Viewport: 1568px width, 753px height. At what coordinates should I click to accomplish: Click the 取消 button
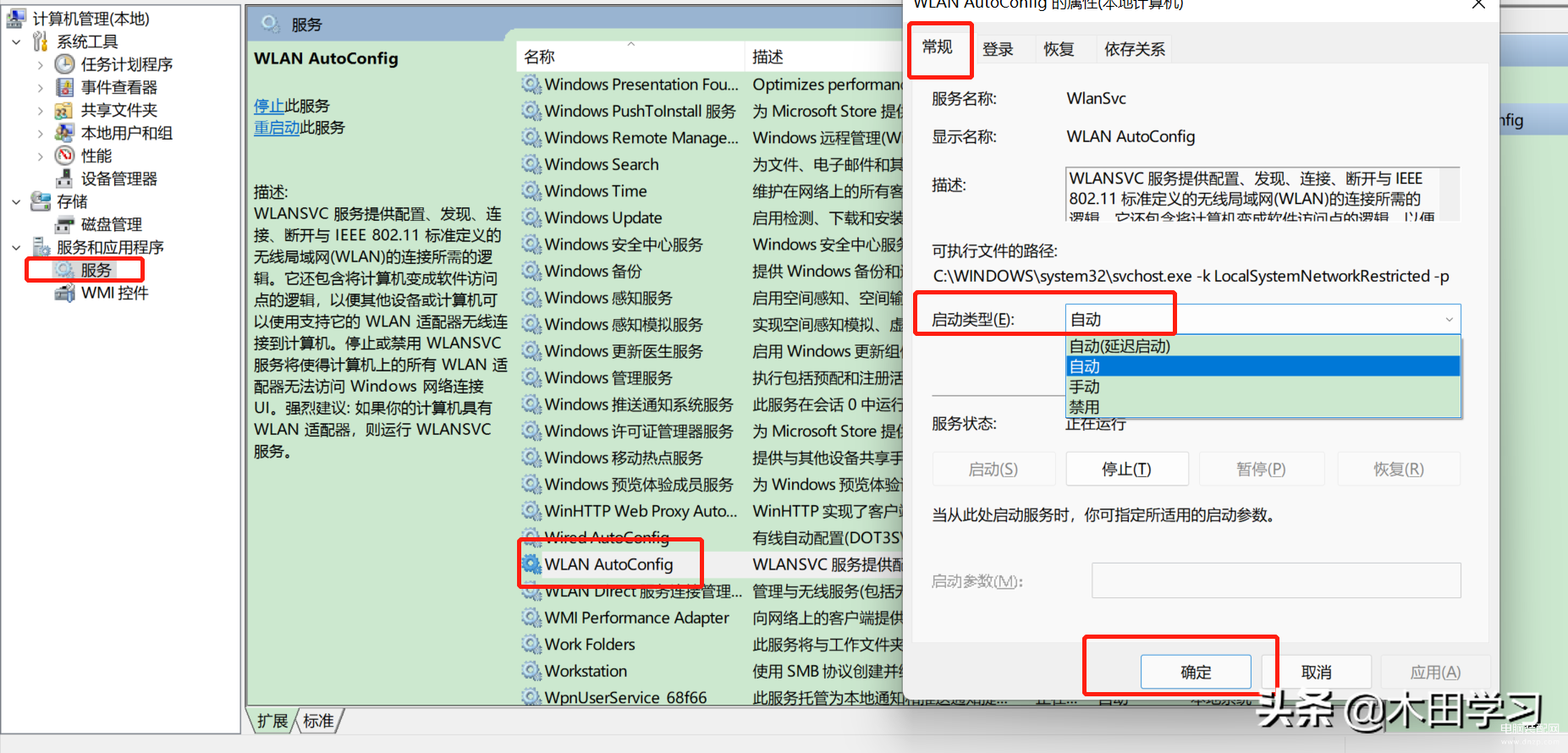1316,672
